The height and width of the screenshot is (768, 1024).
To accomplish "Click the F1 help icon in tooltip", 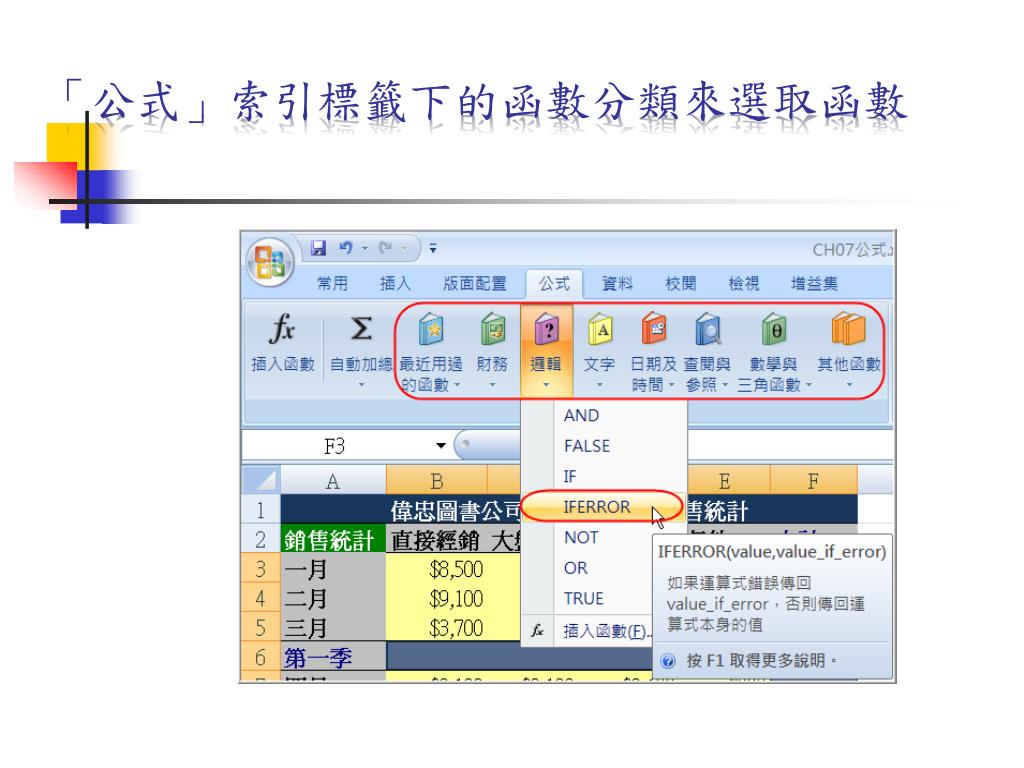I will click(x=668, y=660).
